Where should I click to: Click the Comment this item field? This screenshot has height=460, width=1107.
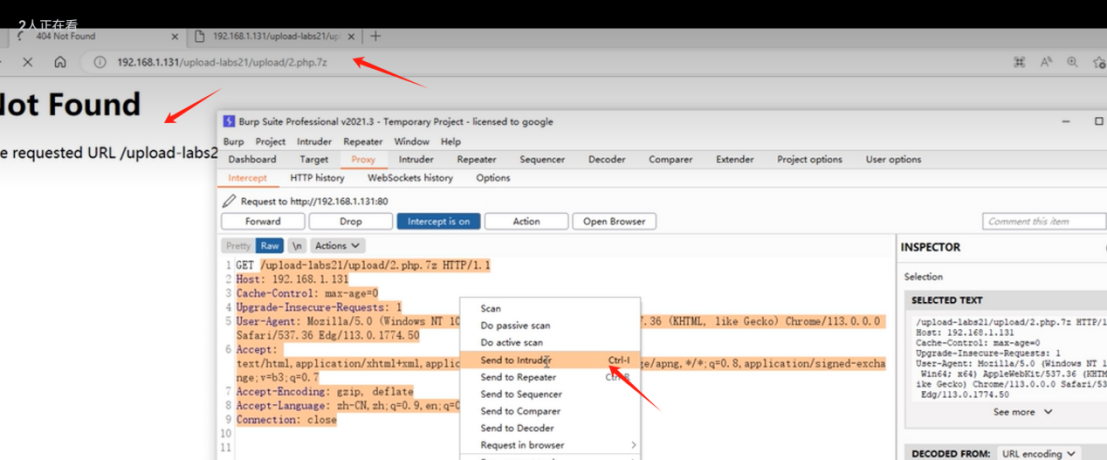click(x=1043, y=222)
